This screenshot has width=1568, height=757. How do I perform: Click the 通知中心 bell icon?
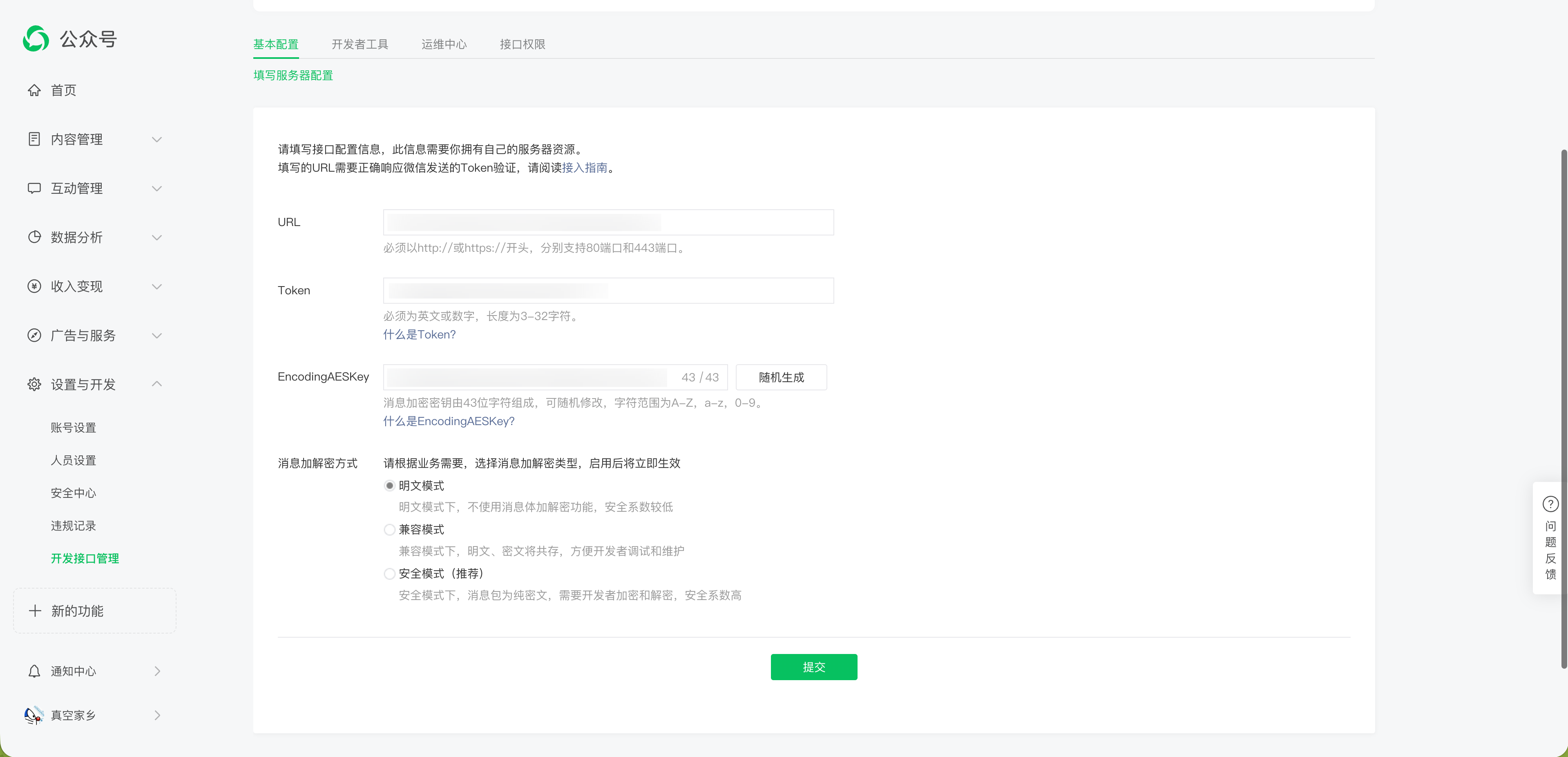(x=34, y=670)
